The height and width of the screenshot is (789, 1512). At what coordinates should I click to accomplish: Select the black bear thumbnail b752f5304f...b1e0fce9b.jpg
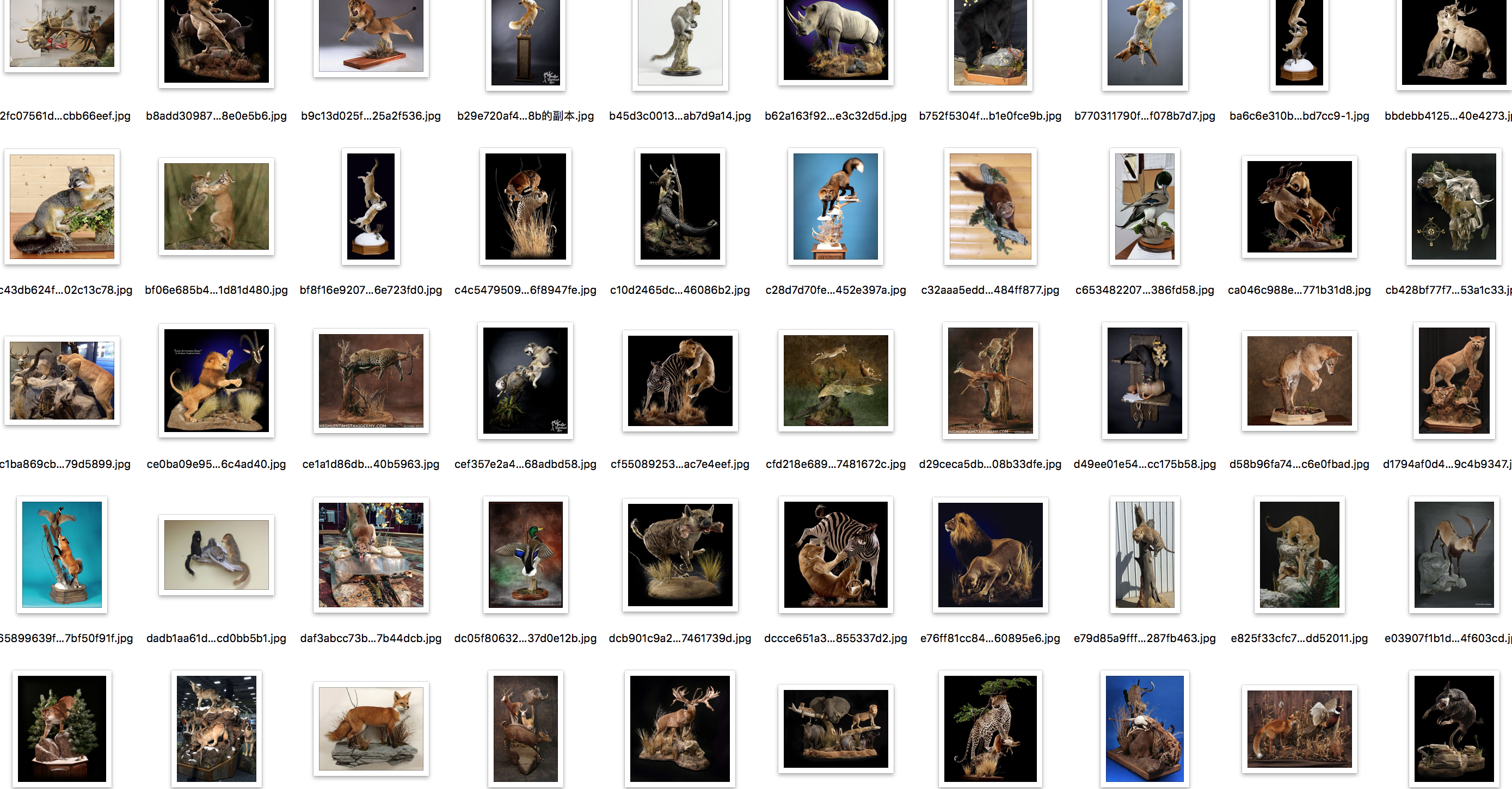(x=990, y=43)
